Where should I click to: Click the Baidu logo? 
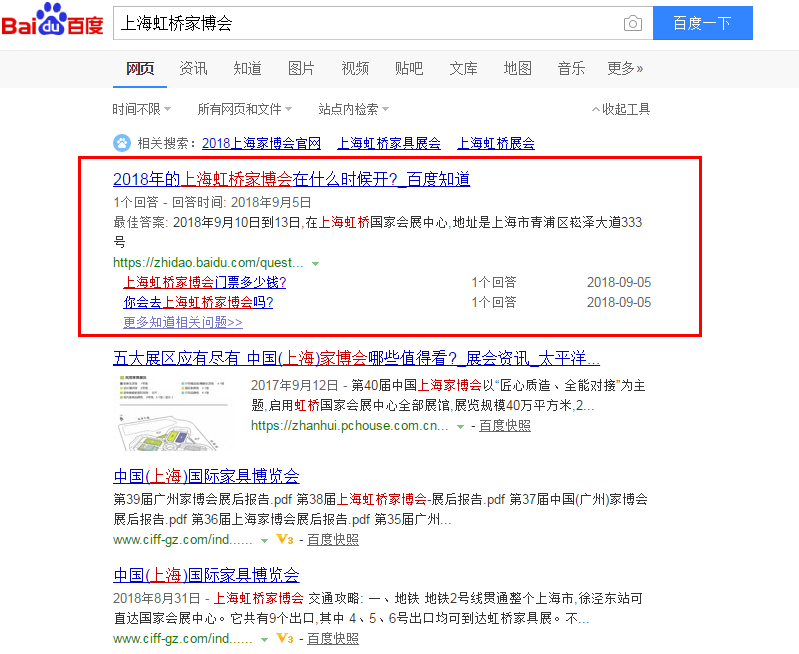pyautogui.click(x=52, y=20)
